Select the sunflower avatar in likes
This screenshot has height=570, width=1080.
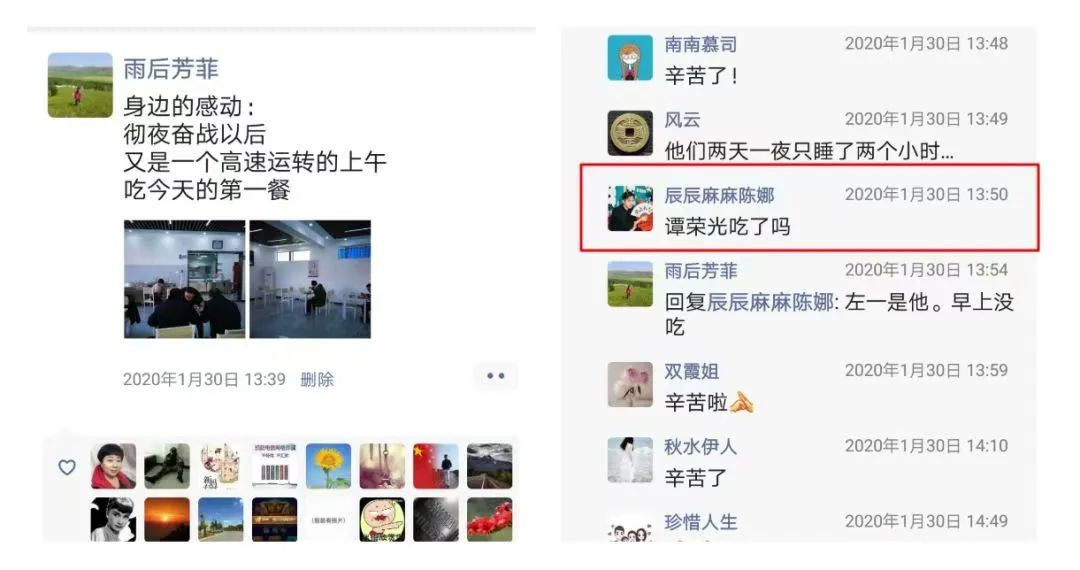point(328,466)
